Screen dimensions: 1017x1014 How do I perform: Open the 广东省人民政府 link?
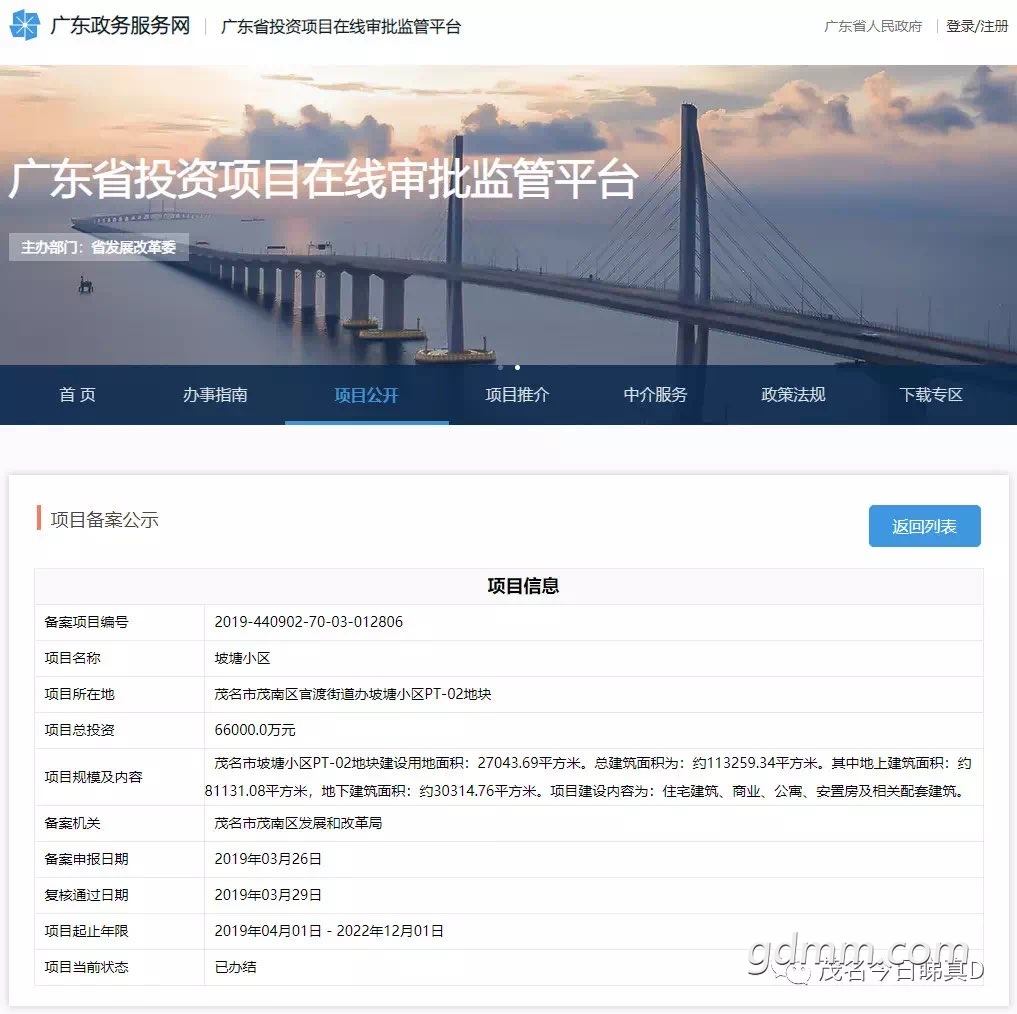pyautogui.click(x=873, y=27)
